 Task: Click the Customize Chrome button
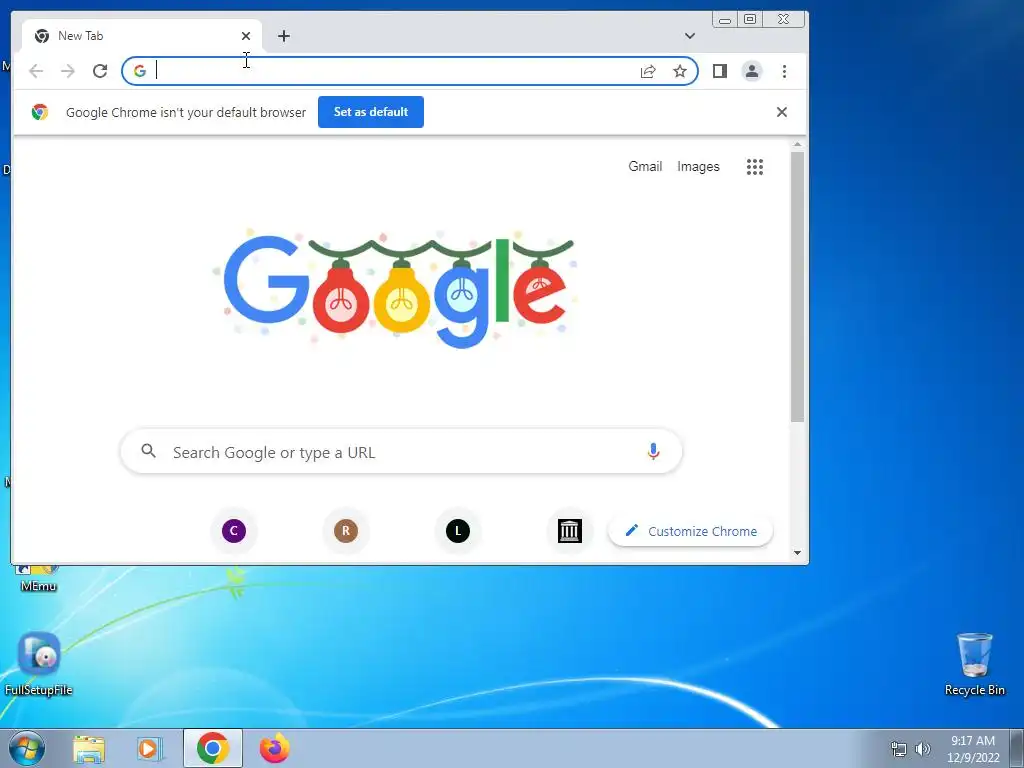(691, 531)
